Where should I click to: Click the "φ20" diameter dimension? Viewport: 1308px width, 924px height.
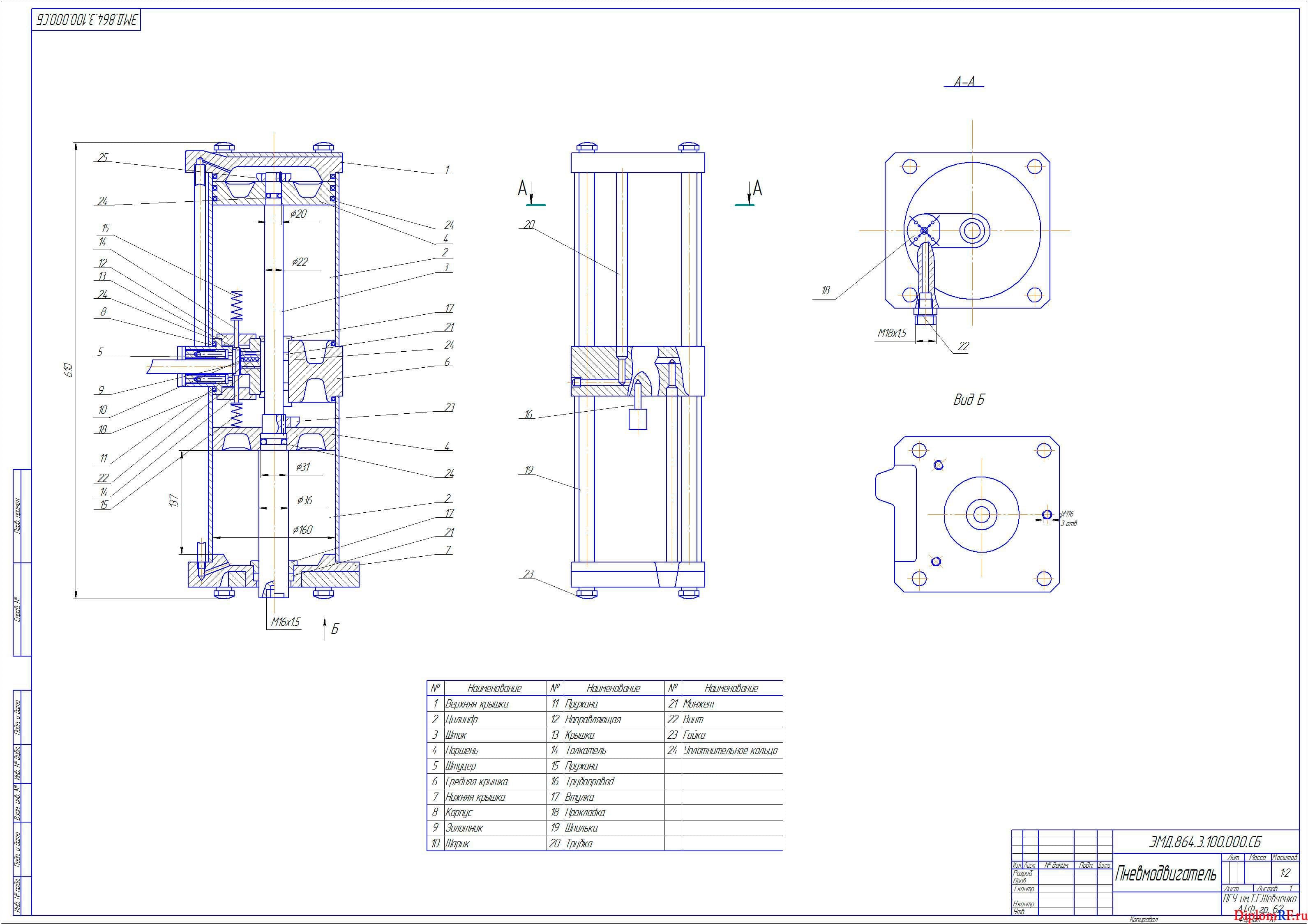298,214
